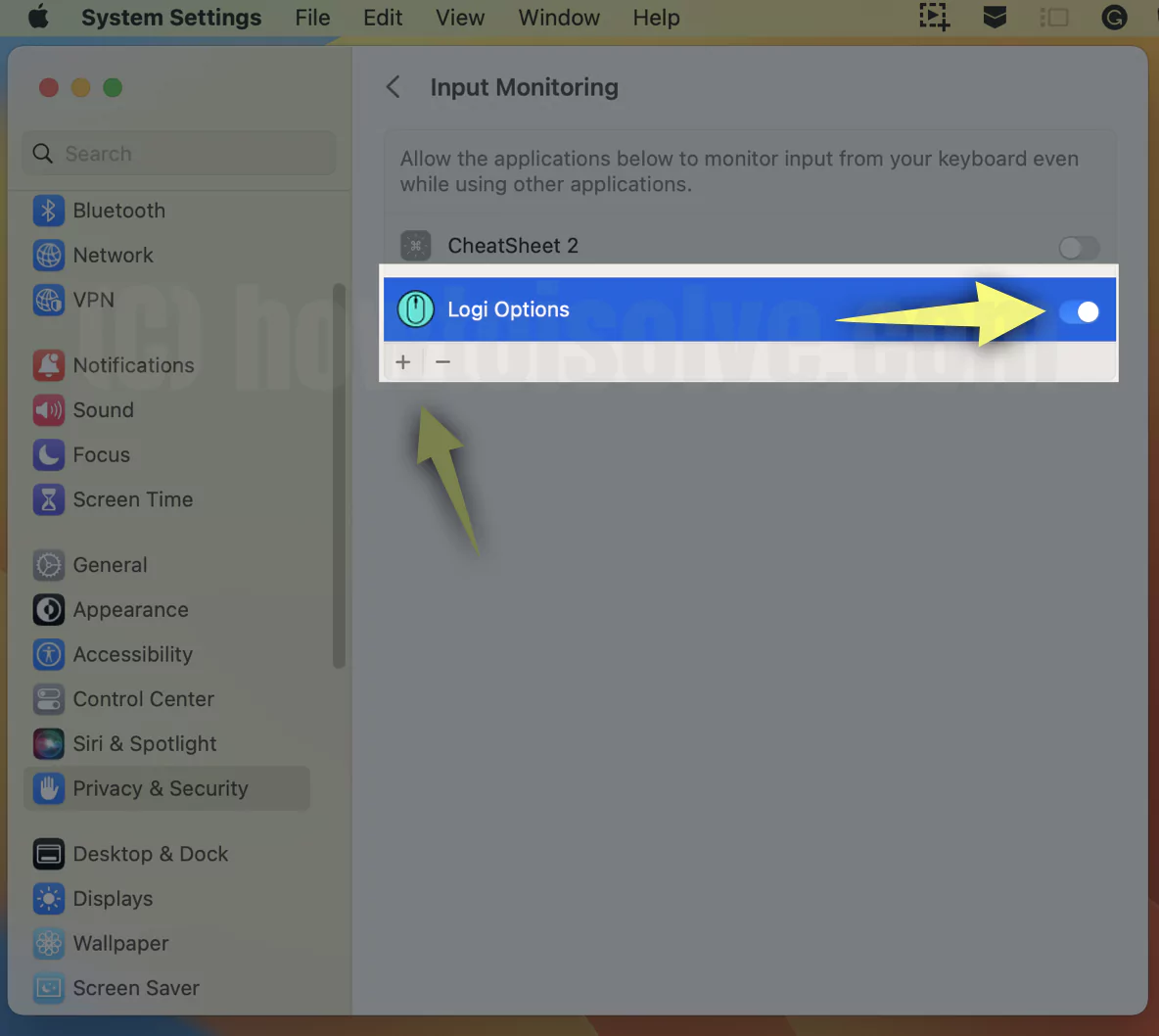This screenshot has height=1036, width=1159.
Task: Click the envelope-shaped menu bar icon
Action: (x=995, y=17)
